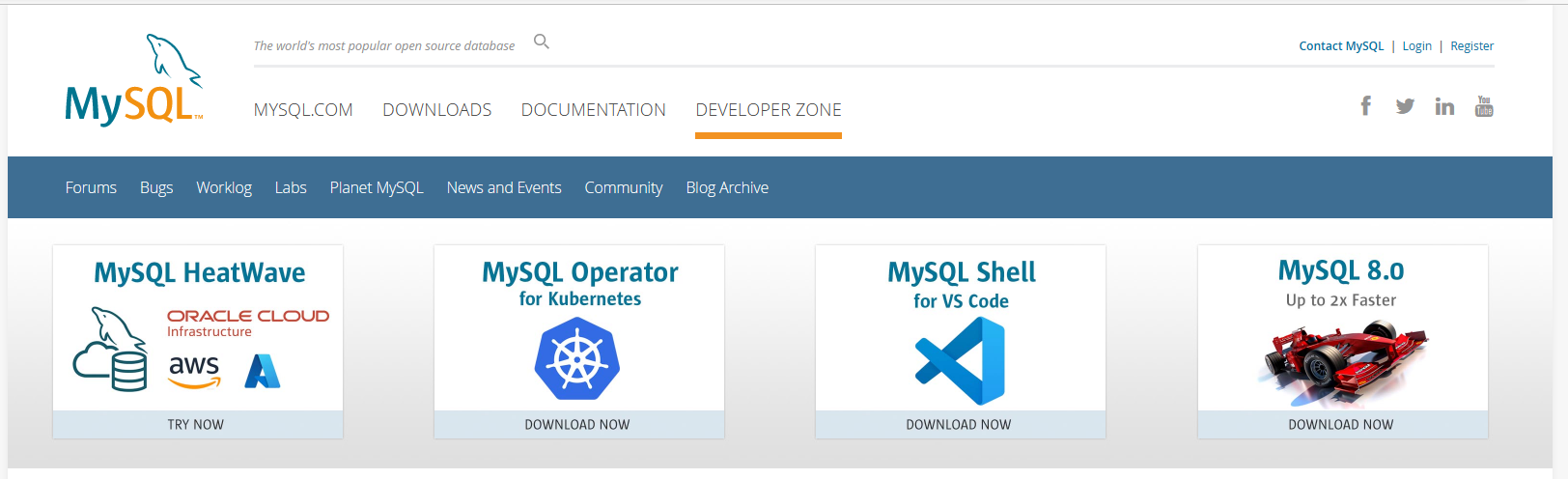Open the MySQL LinkedIn icon
The width and height of the screenshot is (1568, 479).
[1444, 106]
